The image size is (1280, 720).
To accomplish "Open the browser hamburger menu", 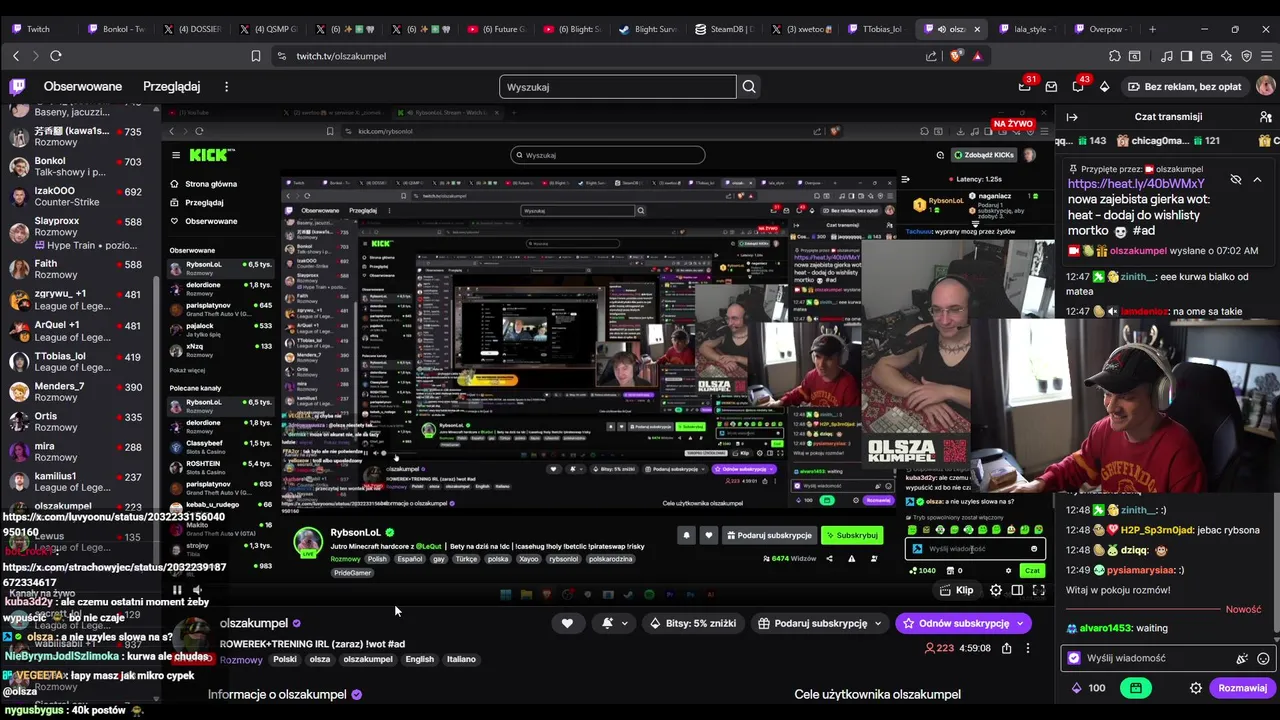I will (1266, 56).
